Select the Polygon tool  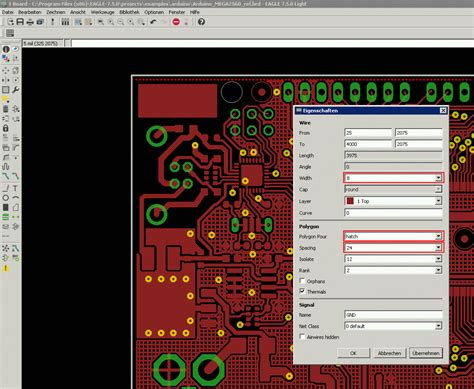coord(15,207)
